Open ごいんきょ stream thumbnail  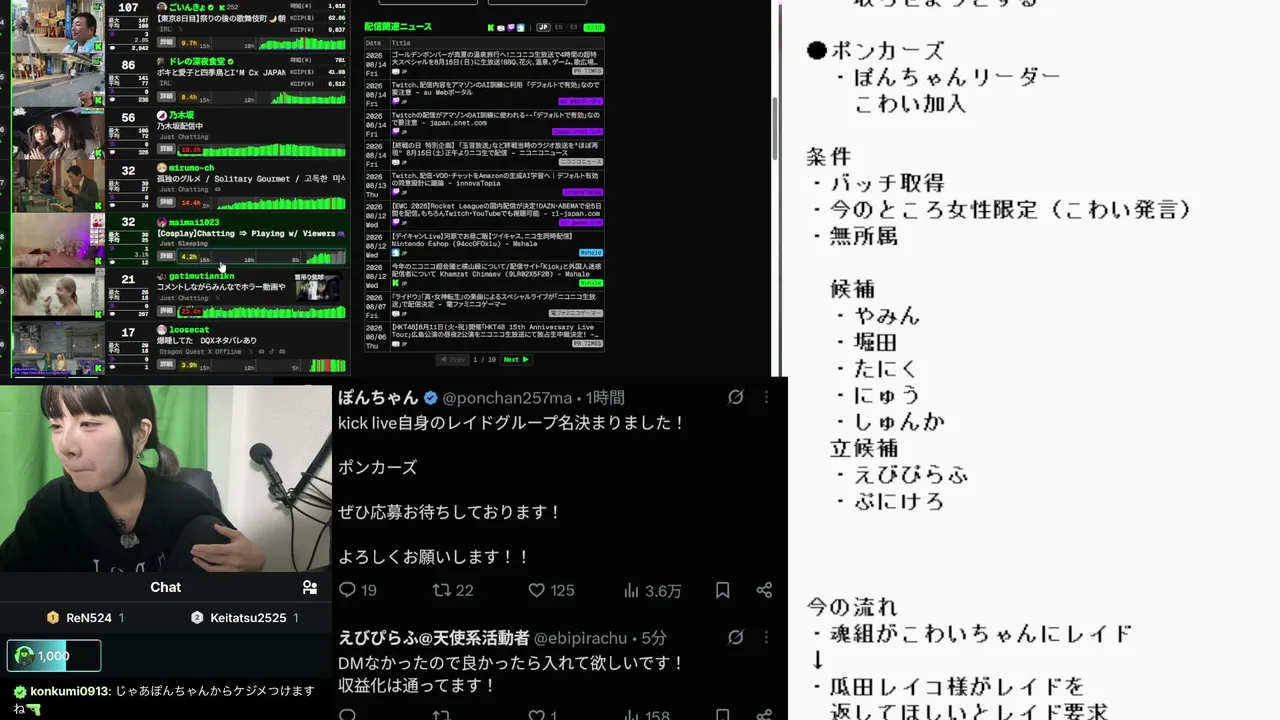pyautogui.click(x=58, y=26)
